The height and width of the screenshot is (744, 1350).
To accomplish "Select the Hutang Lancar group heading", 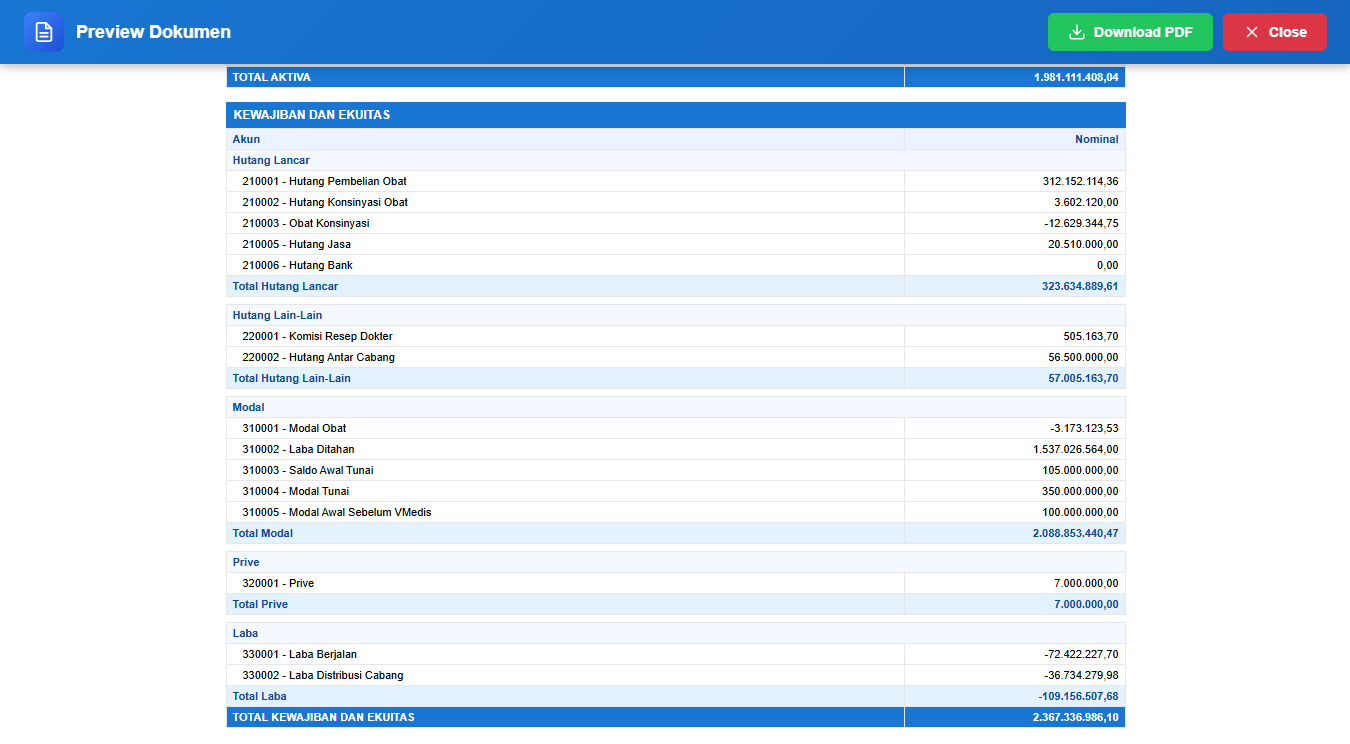I will coord(271,160).
